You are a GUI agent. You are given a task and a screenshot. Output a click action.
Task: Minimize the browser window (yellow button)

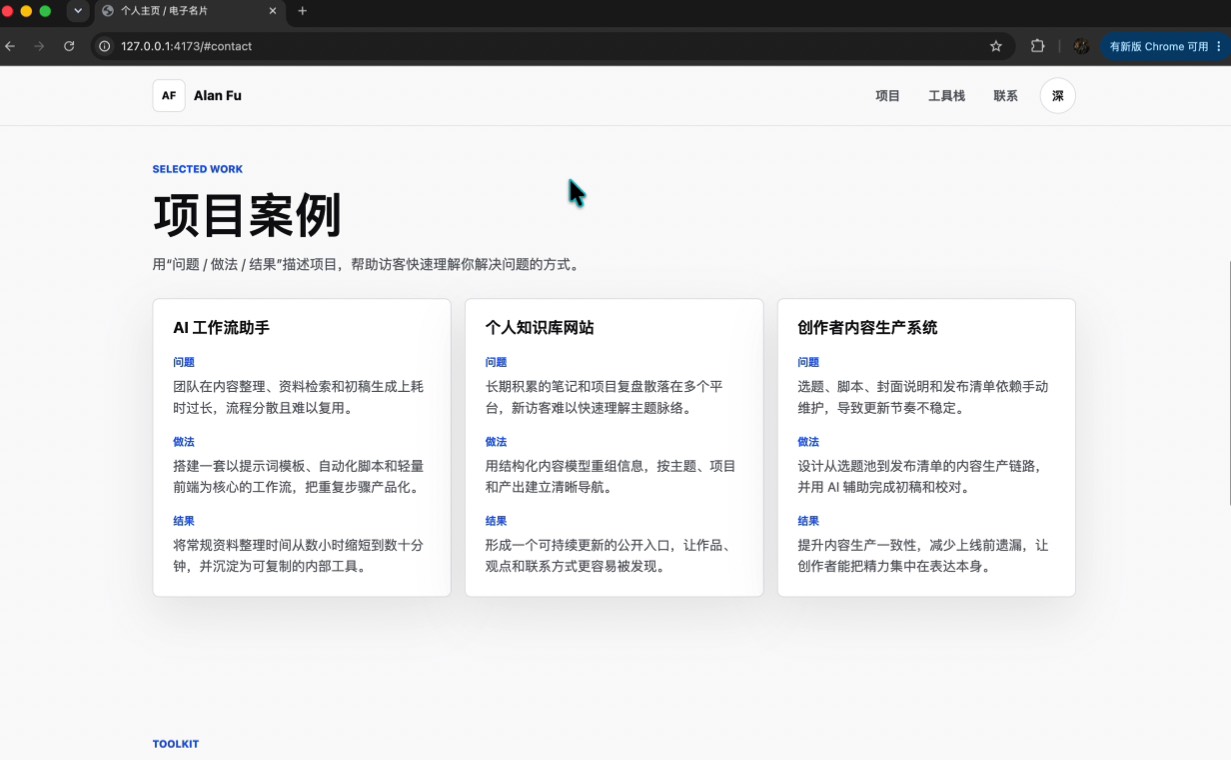click(x=26, y=11)
